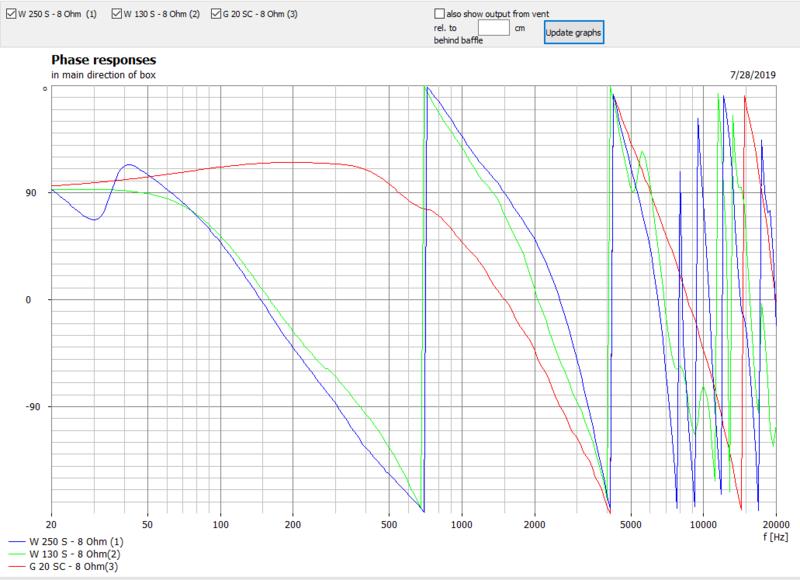The height and width of the screenshot is (580, 800).
Task: Toggle the W 130 S - 8 Ohm (2) checkbox
Action: coord(117,14)
